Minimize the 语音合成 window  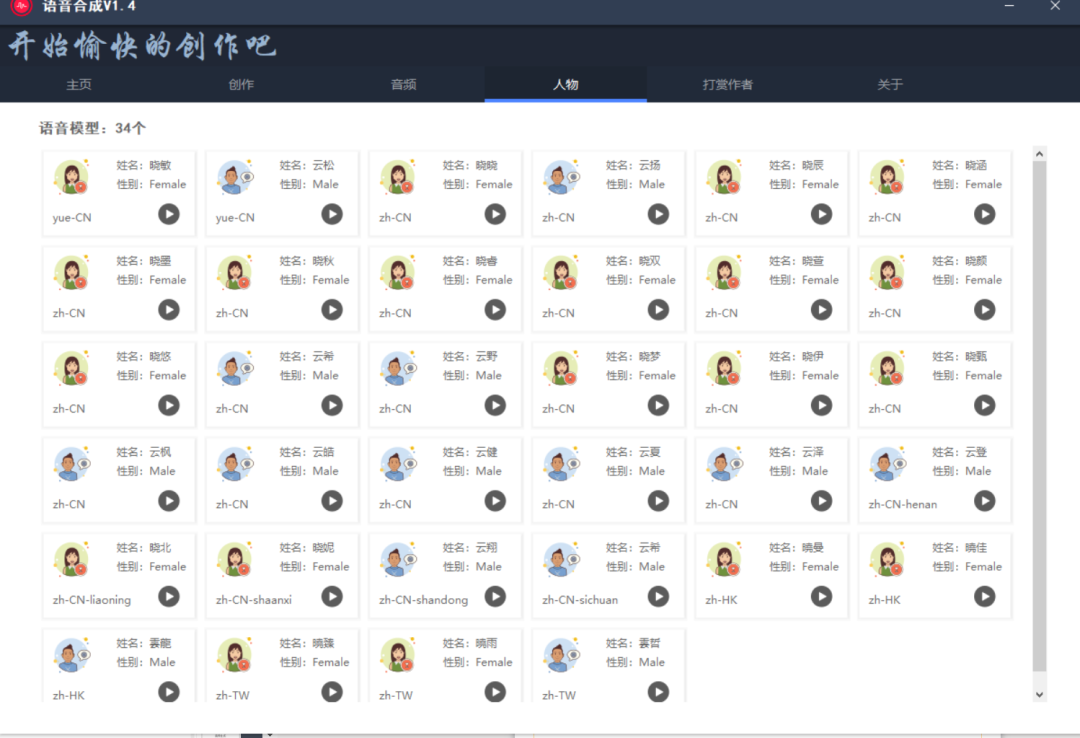(x=1009, y=6)
